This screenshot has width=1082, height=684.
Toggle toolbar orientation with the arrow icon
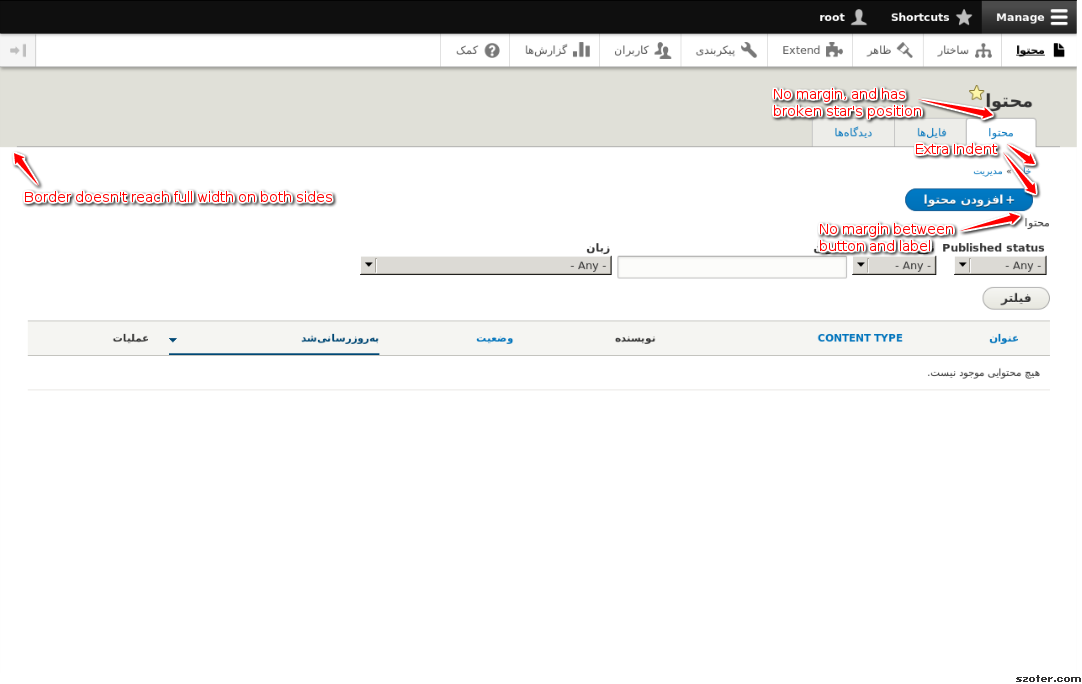coord(18,50)
